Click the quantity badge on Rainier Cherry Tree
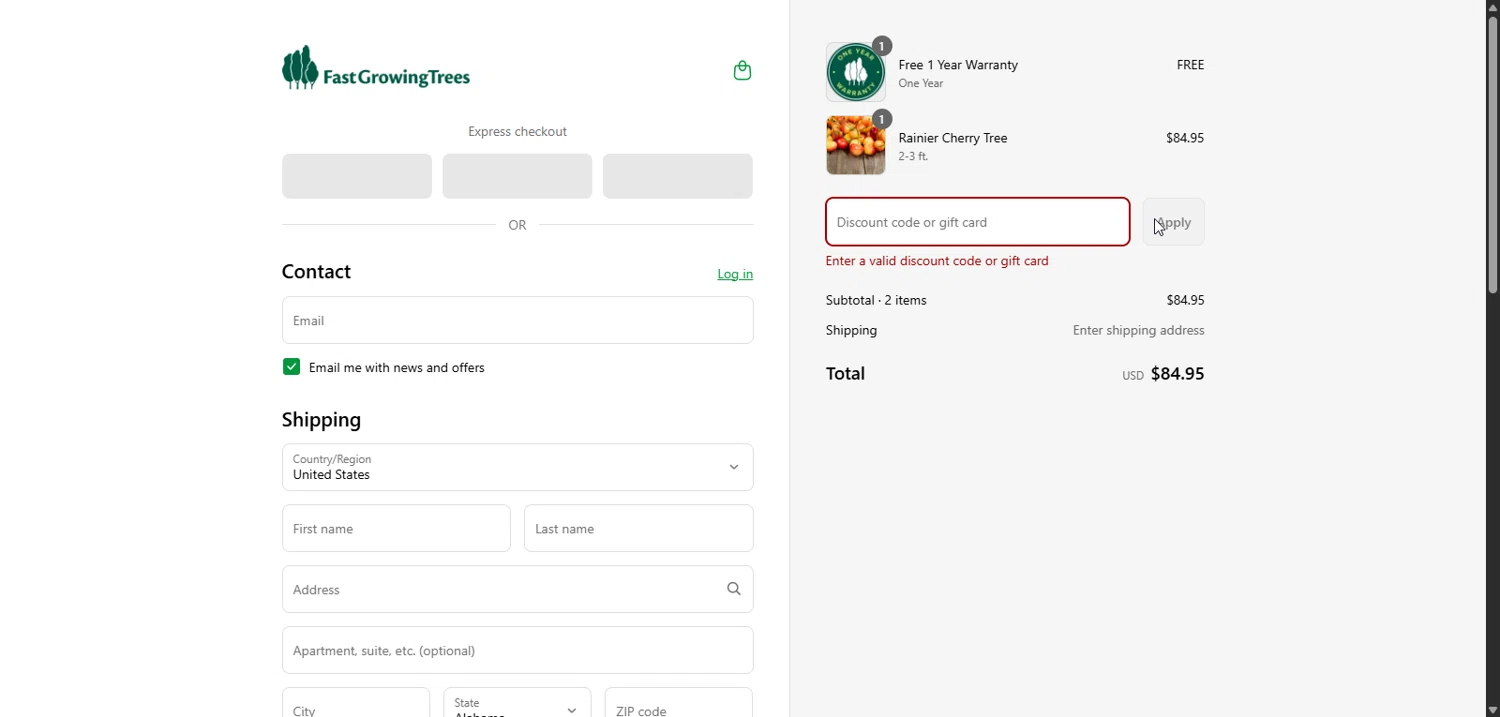The image size is (1500, 717). click(882, 119)
